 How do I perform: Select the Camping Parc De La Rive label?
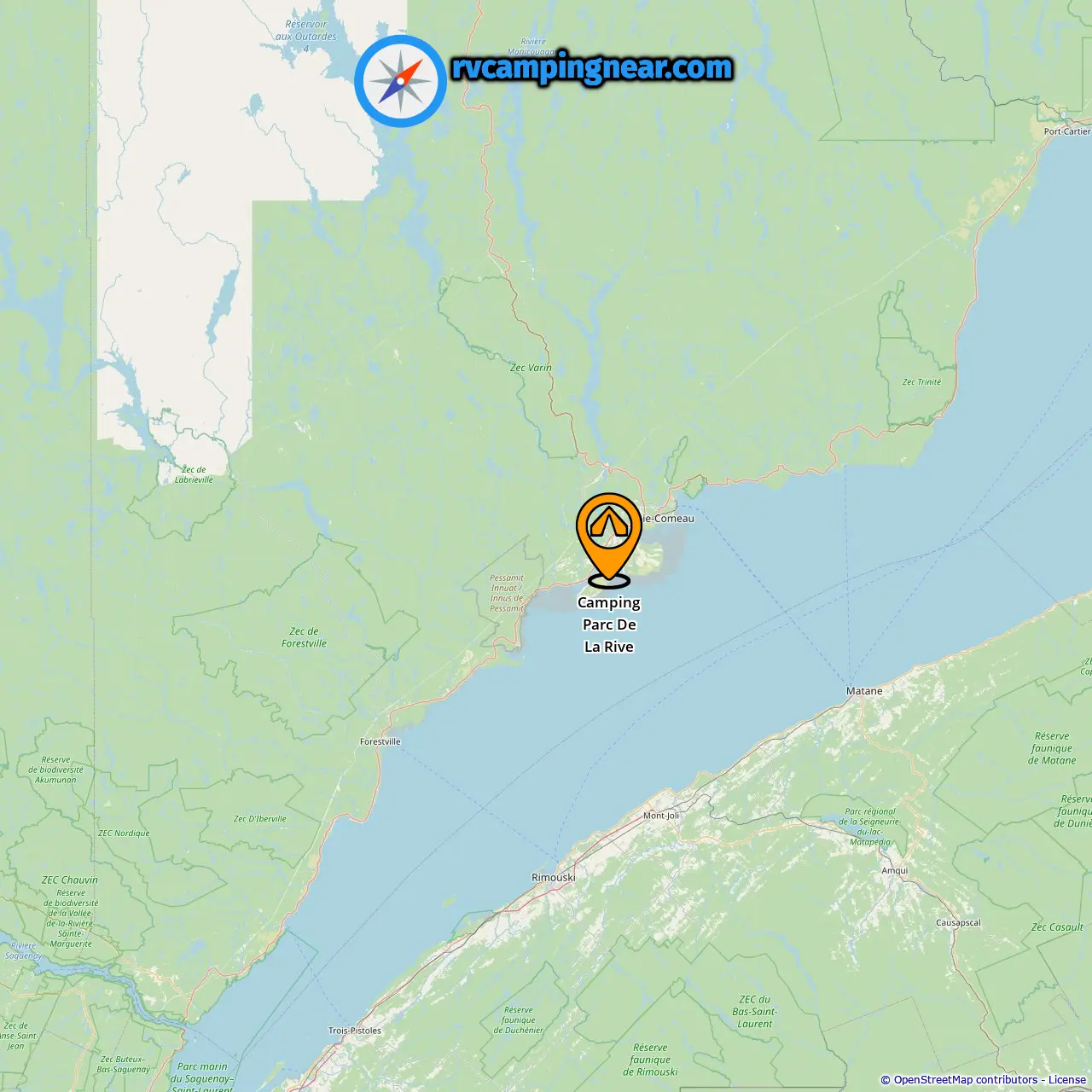click(x=609, y=624)
